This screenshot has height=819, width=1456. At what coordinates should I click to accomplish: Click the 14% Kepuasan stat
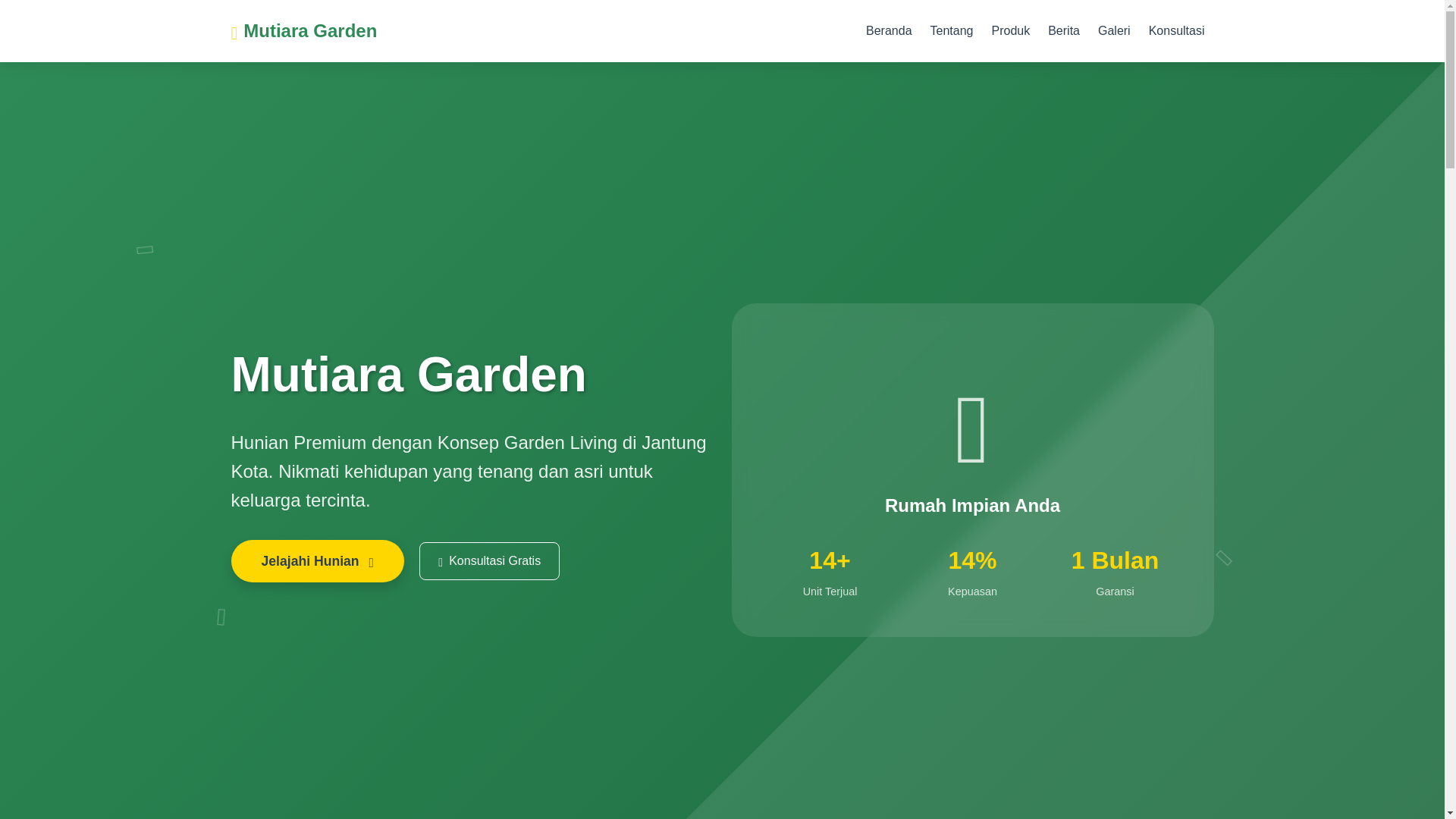pos(972,572)
